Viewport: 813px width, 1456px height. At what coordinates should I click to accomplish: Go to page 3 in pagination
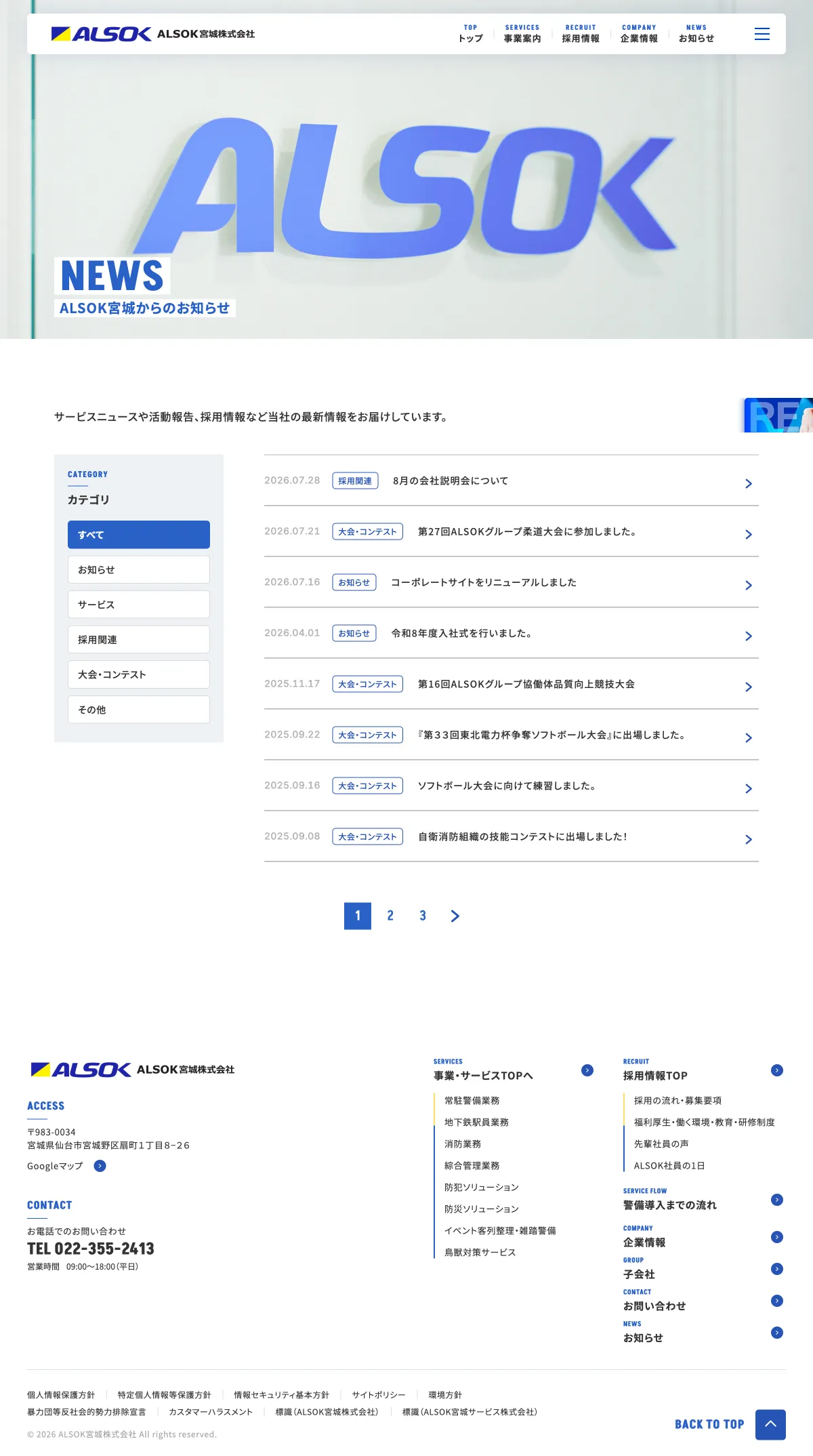click(423, 916)
